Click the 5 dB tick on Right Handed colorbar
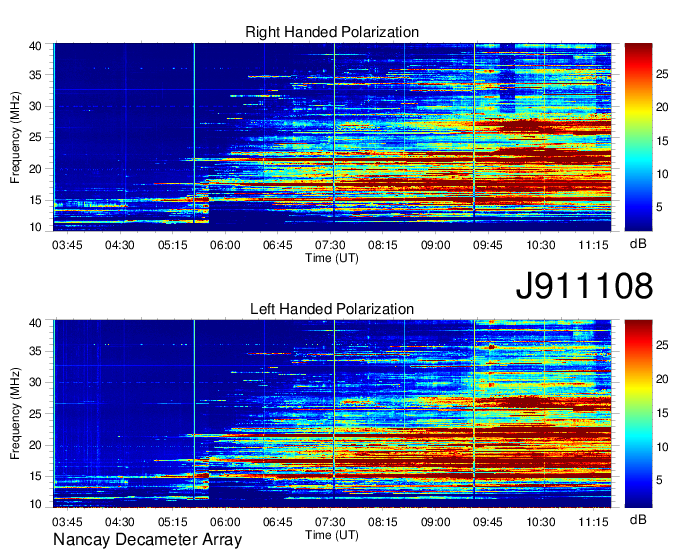The height and width of the screenshot is (552, 680). pos(659,207)
